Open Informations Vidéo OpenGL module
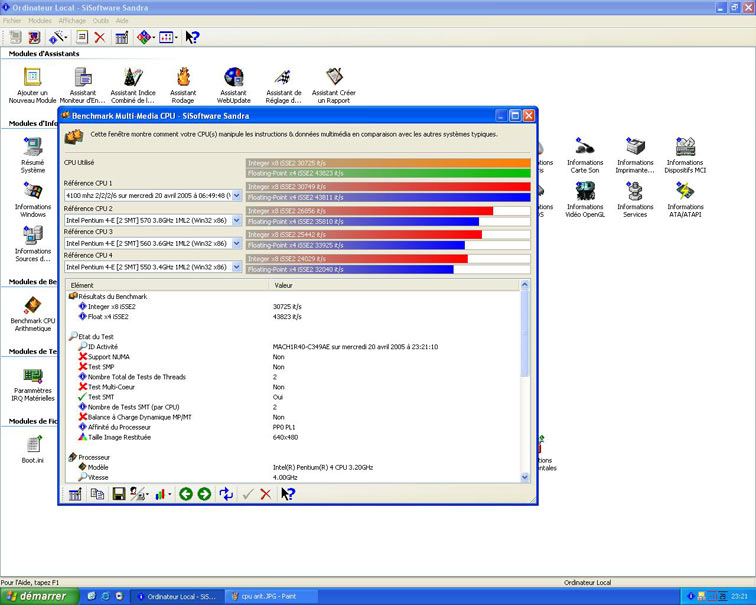The image size is (756, 605). 585,199
